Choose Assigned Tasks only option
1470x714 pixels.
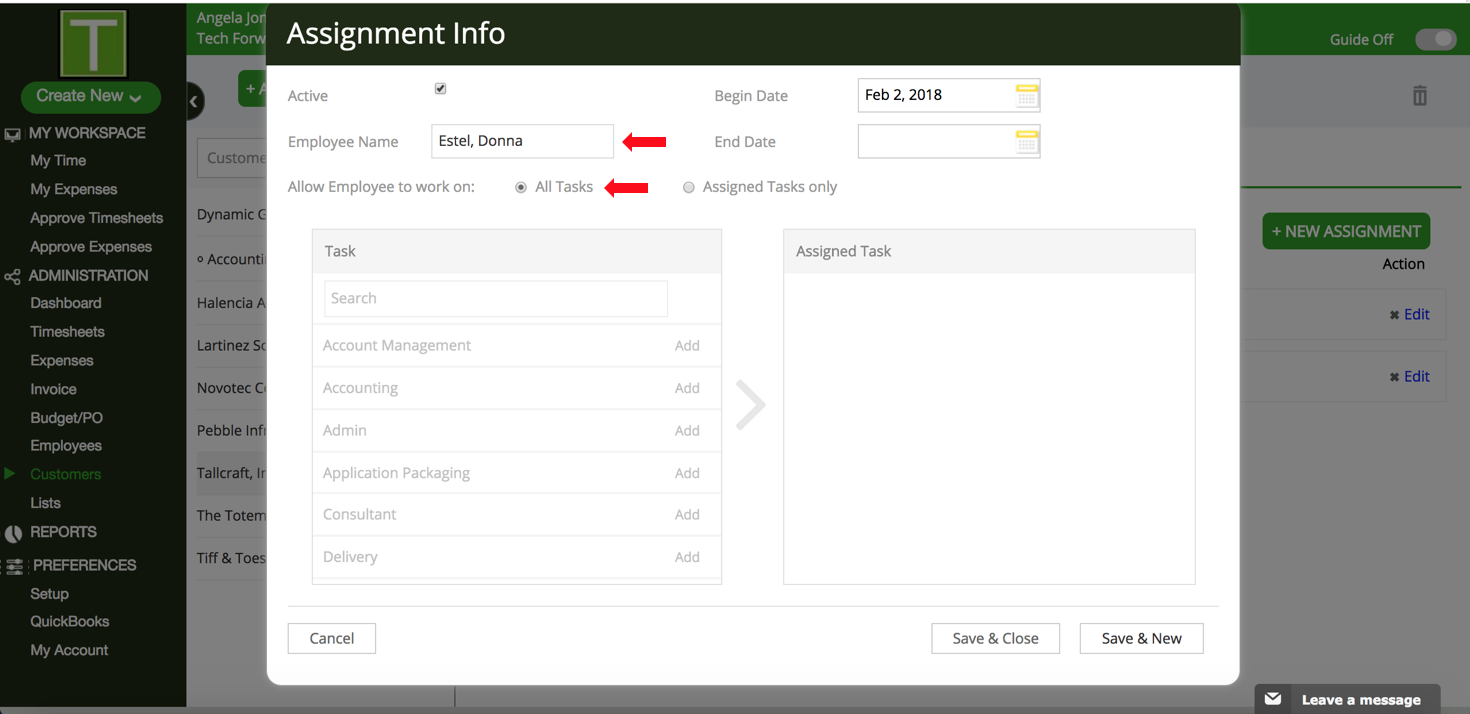click(x=689, y=188)
